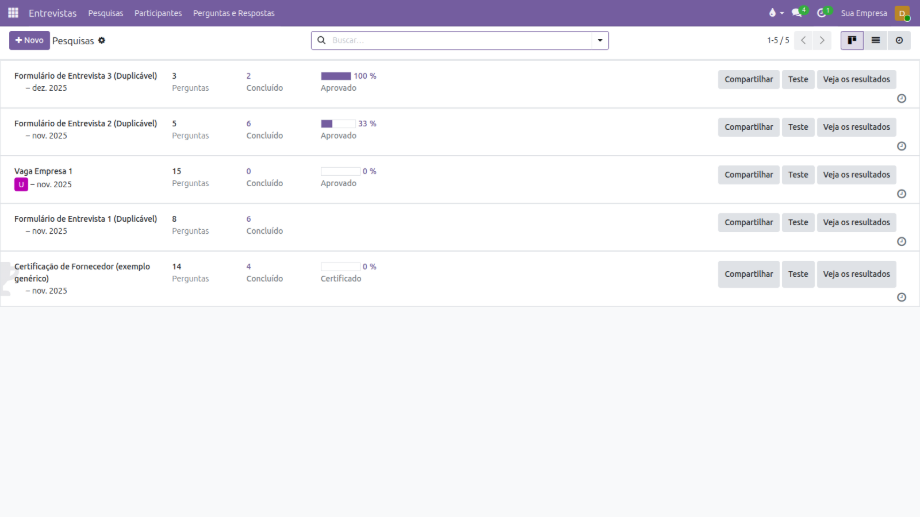The height and width of the screenshot is (517, 920).
Task: Switch to activity view
Action: coord(899,41)
